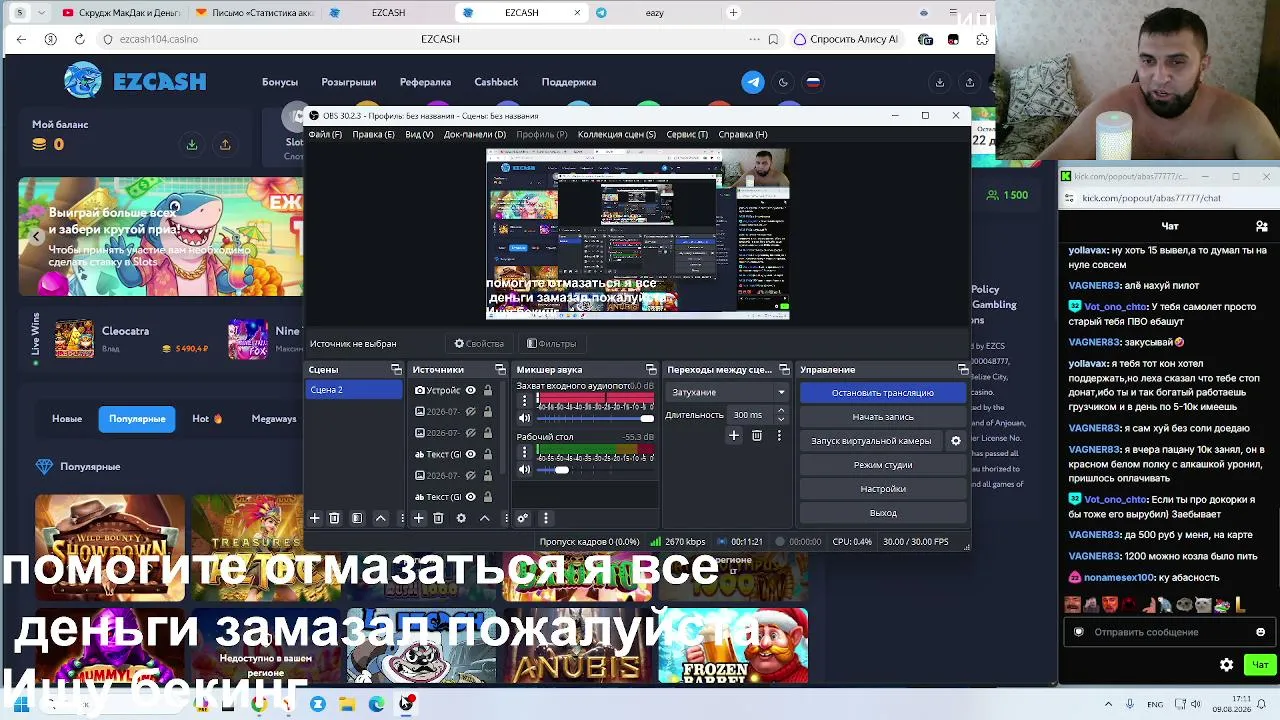The height and width of the screenshot is (720, 1280).
Task: Select the Популярные category on EZCASH
Action: coord(137,419)
